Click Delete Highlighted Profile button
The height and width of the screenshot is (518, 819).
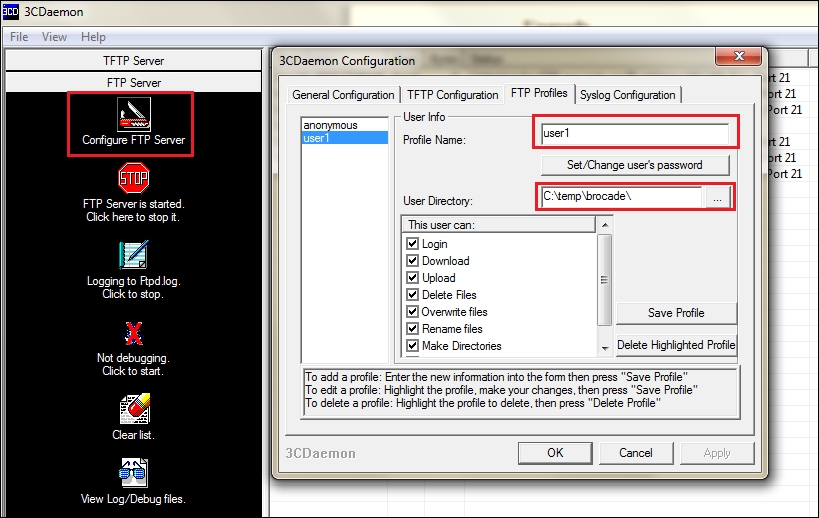point(676,345)
